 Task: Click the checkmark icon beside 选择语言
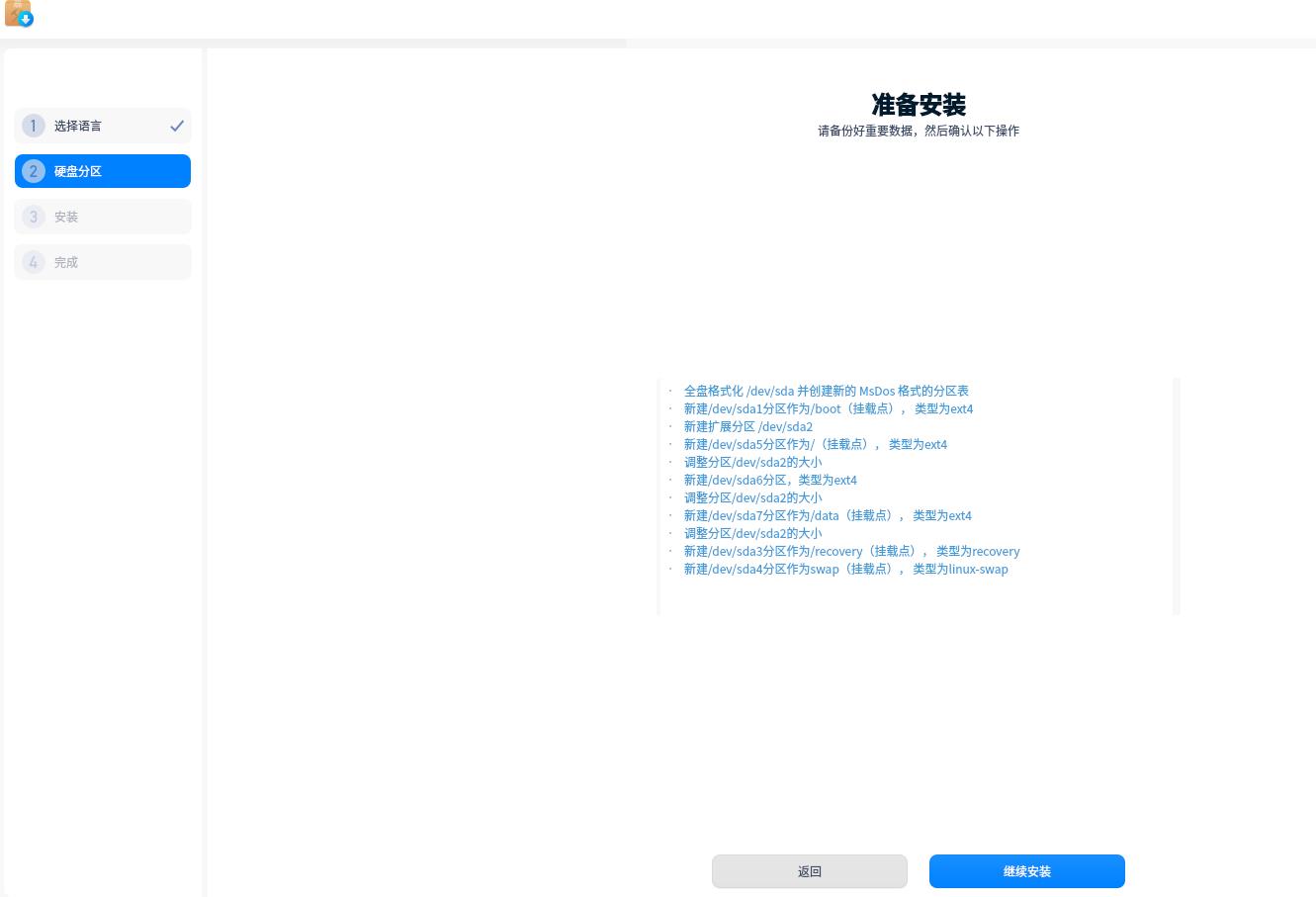pyautogui.click(x=177, y=126)
